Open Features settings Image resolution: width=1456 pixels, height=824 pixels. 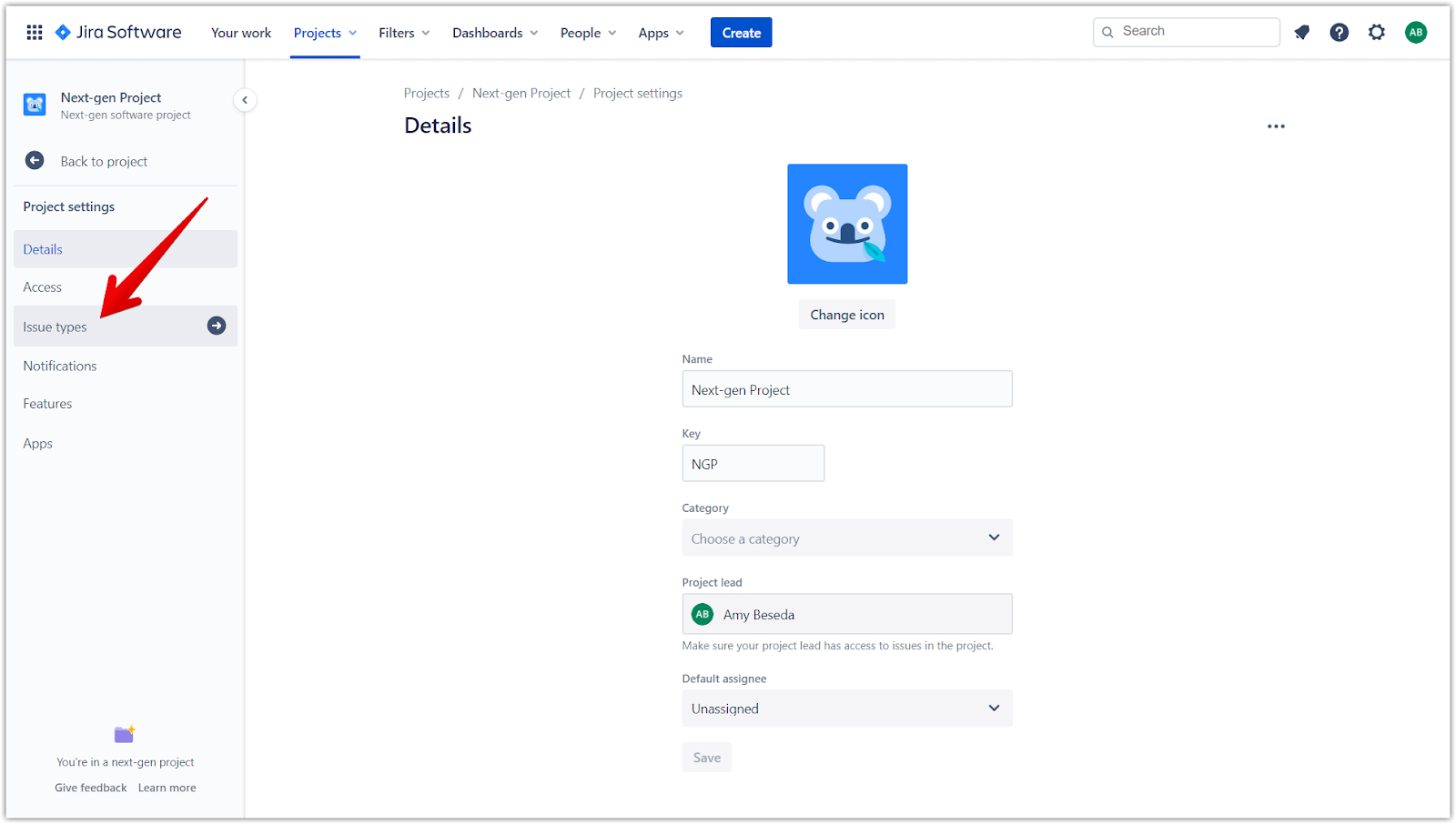tap(126, 404)
